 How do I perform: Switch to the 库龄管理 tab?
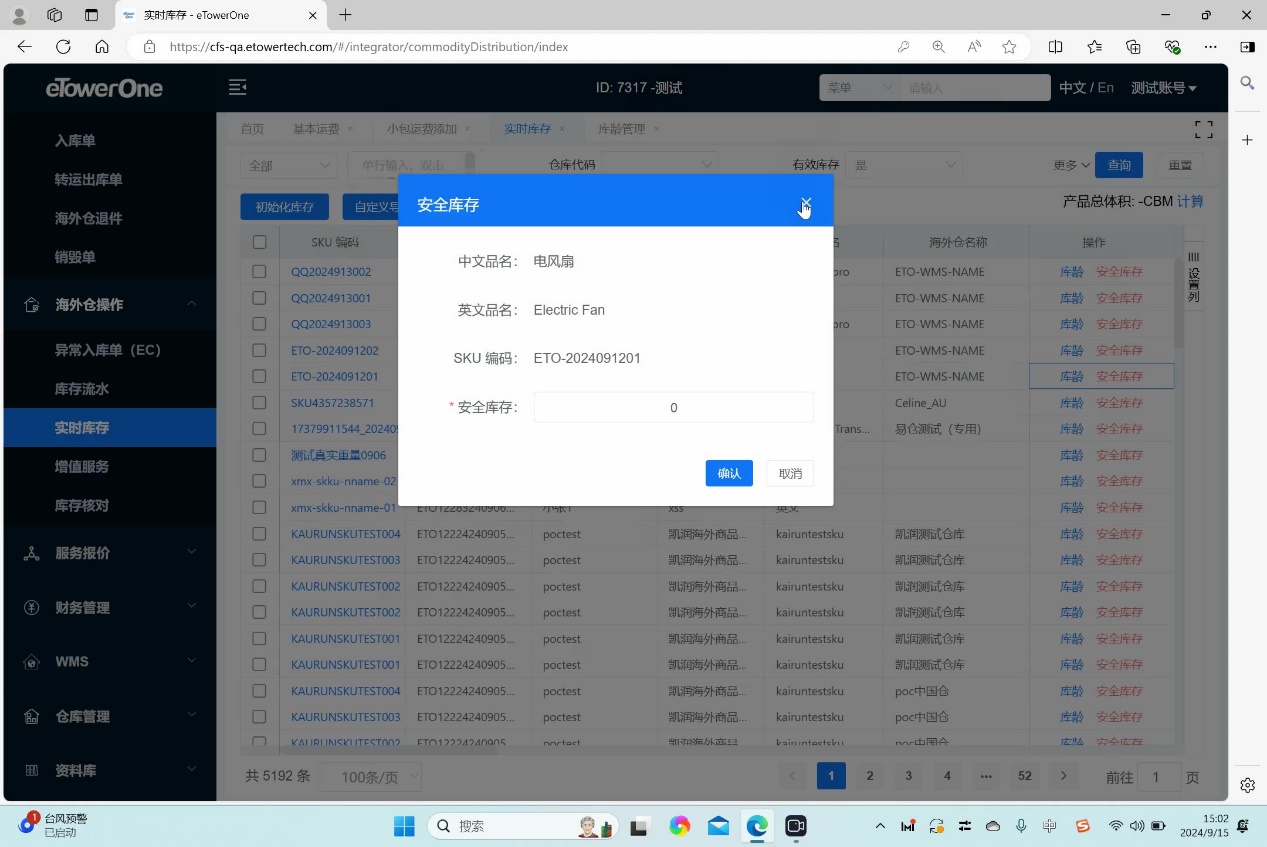tap(621, 129)
